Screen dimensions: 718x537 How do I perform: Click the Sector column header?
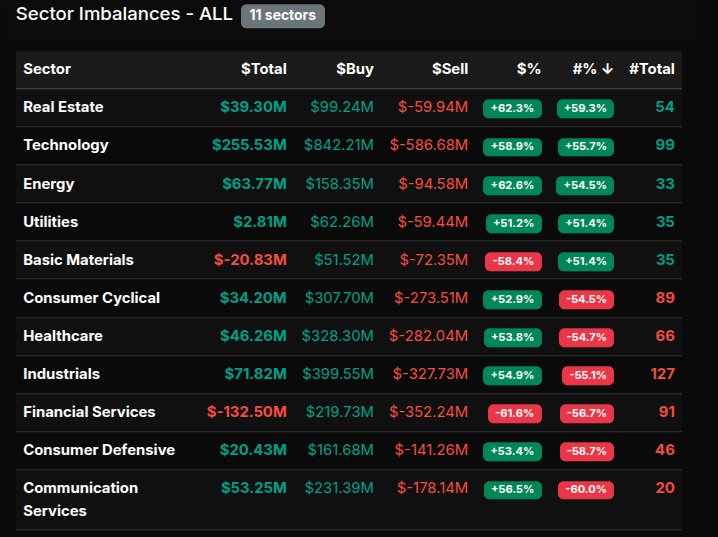click(x=47, y=69)
